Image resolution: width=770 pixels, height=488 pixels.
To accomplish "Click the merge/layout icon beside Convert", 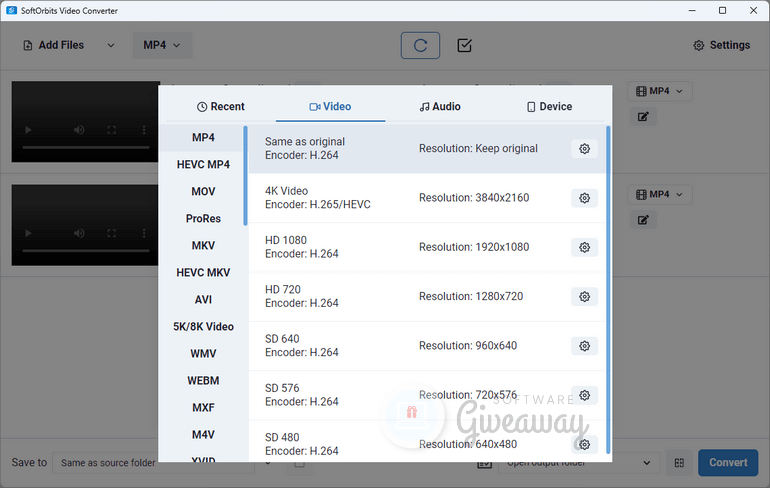I will click(x=679, y=463).
